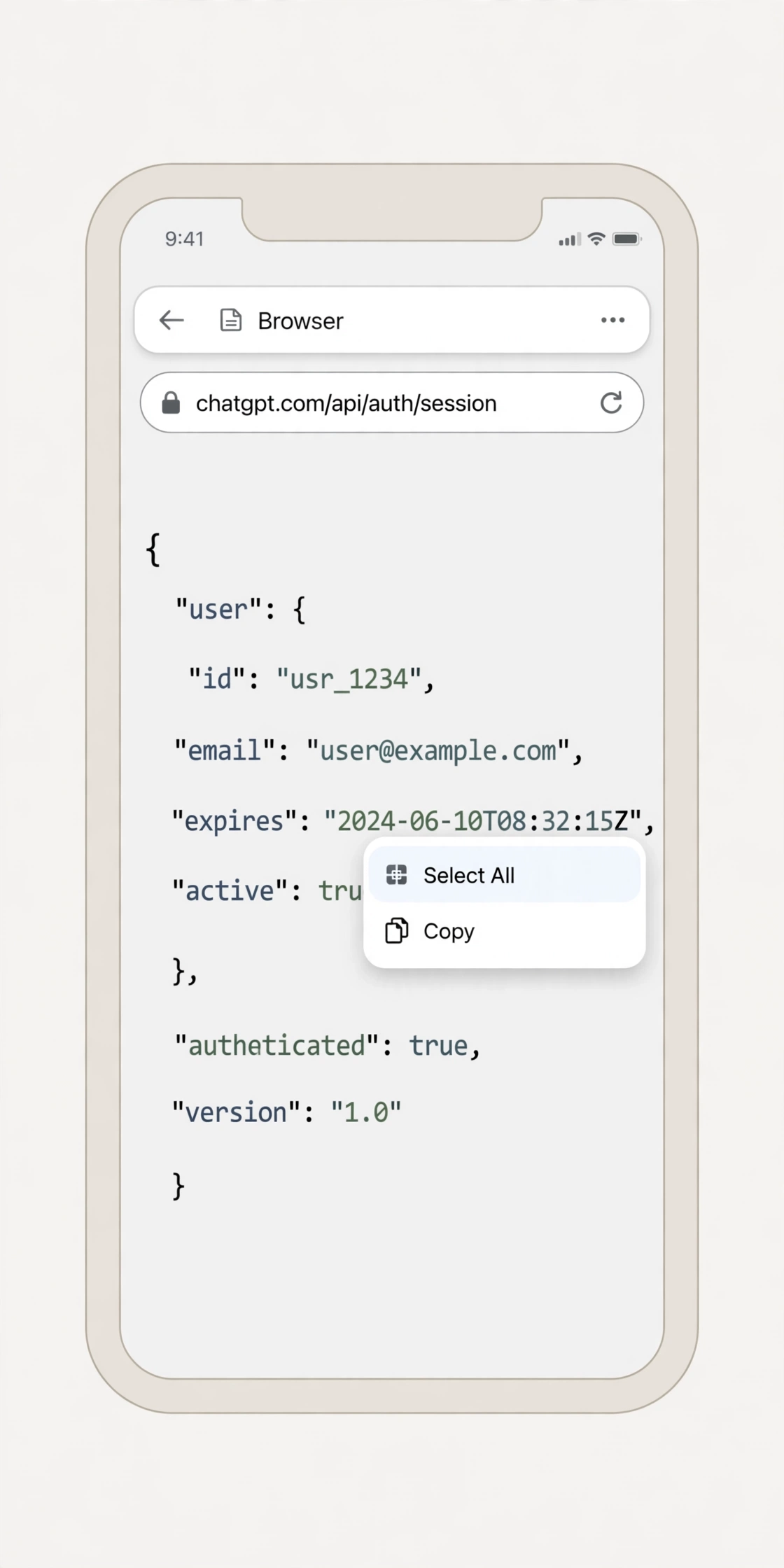This screenshot has width=784, height=1568.
Task: Tap the battery status icon
Action: [626, 239]
